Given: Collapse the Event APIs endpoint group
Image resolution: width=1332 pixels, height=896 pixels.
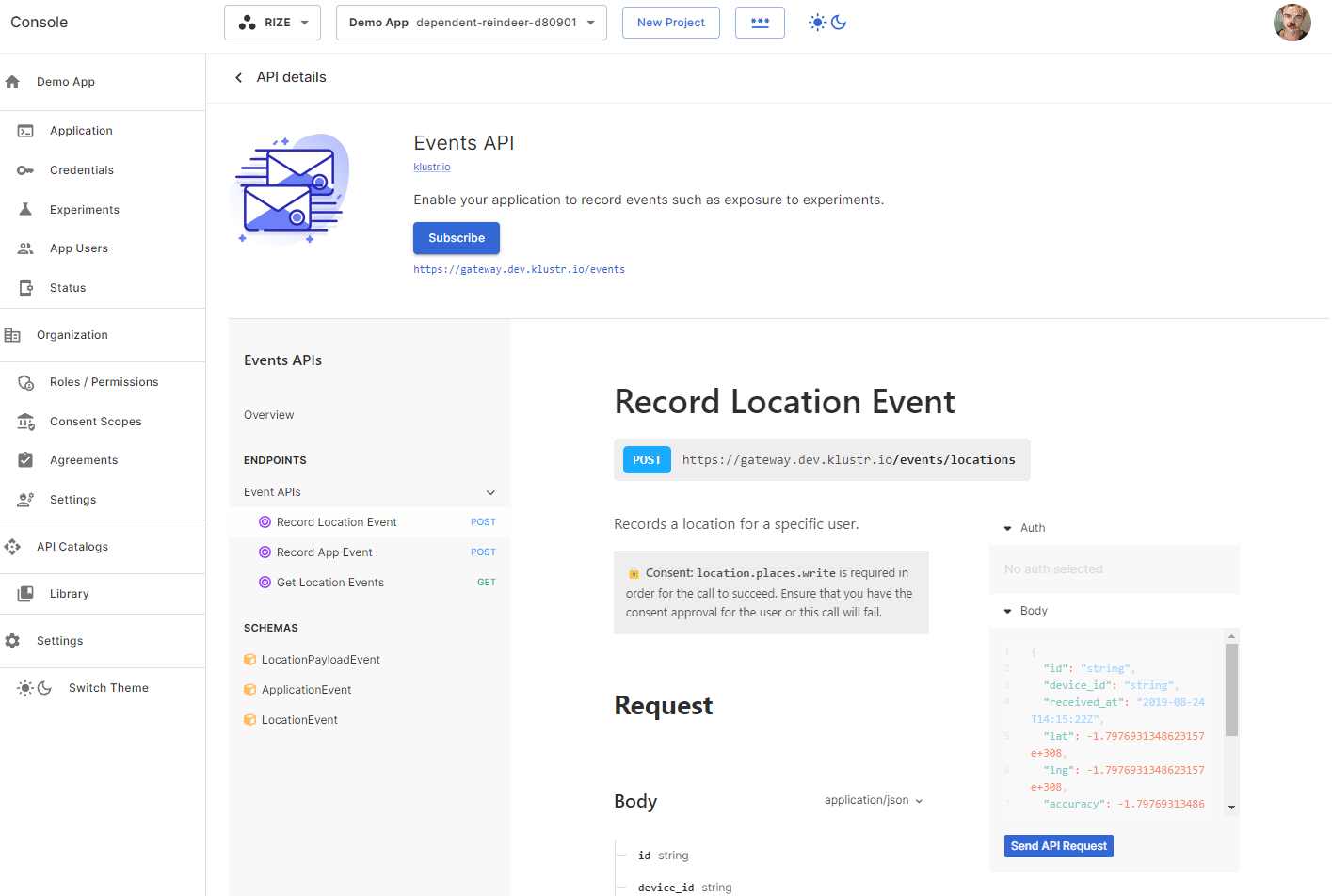Looking at the screenshot, I should click(x=490, y=492).
